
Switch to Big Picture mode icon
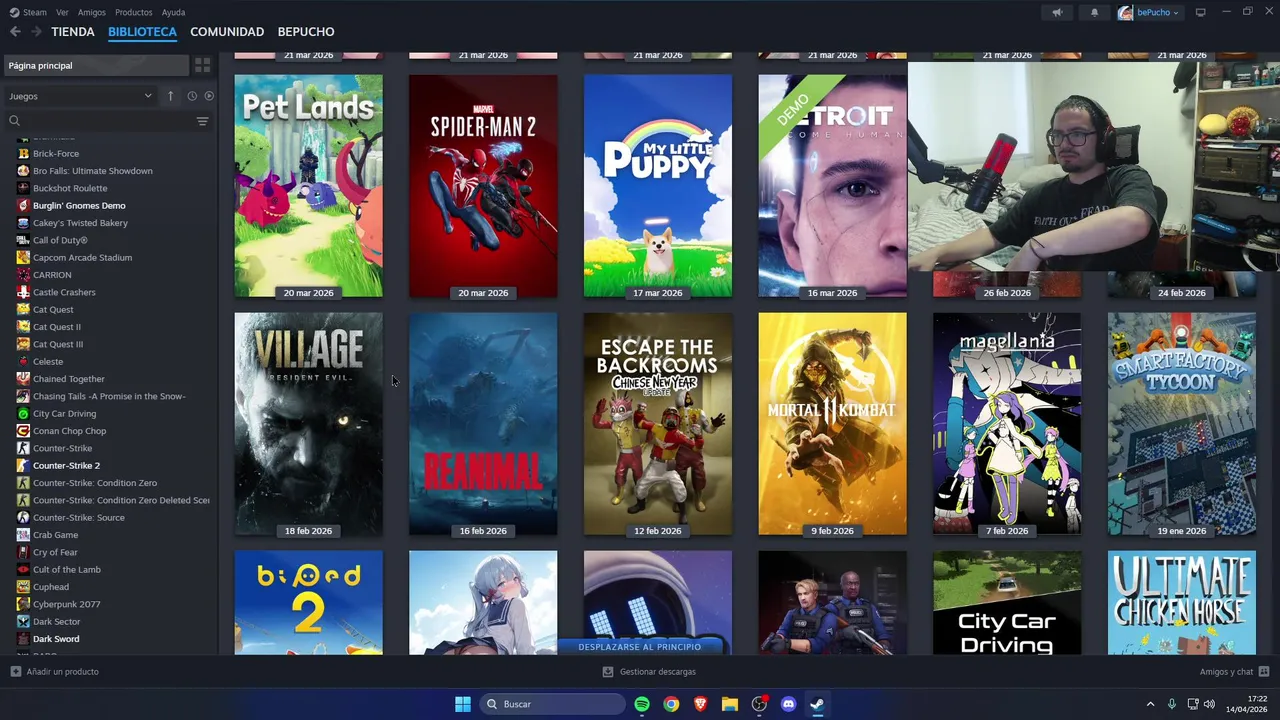[x=1200, y=12]
